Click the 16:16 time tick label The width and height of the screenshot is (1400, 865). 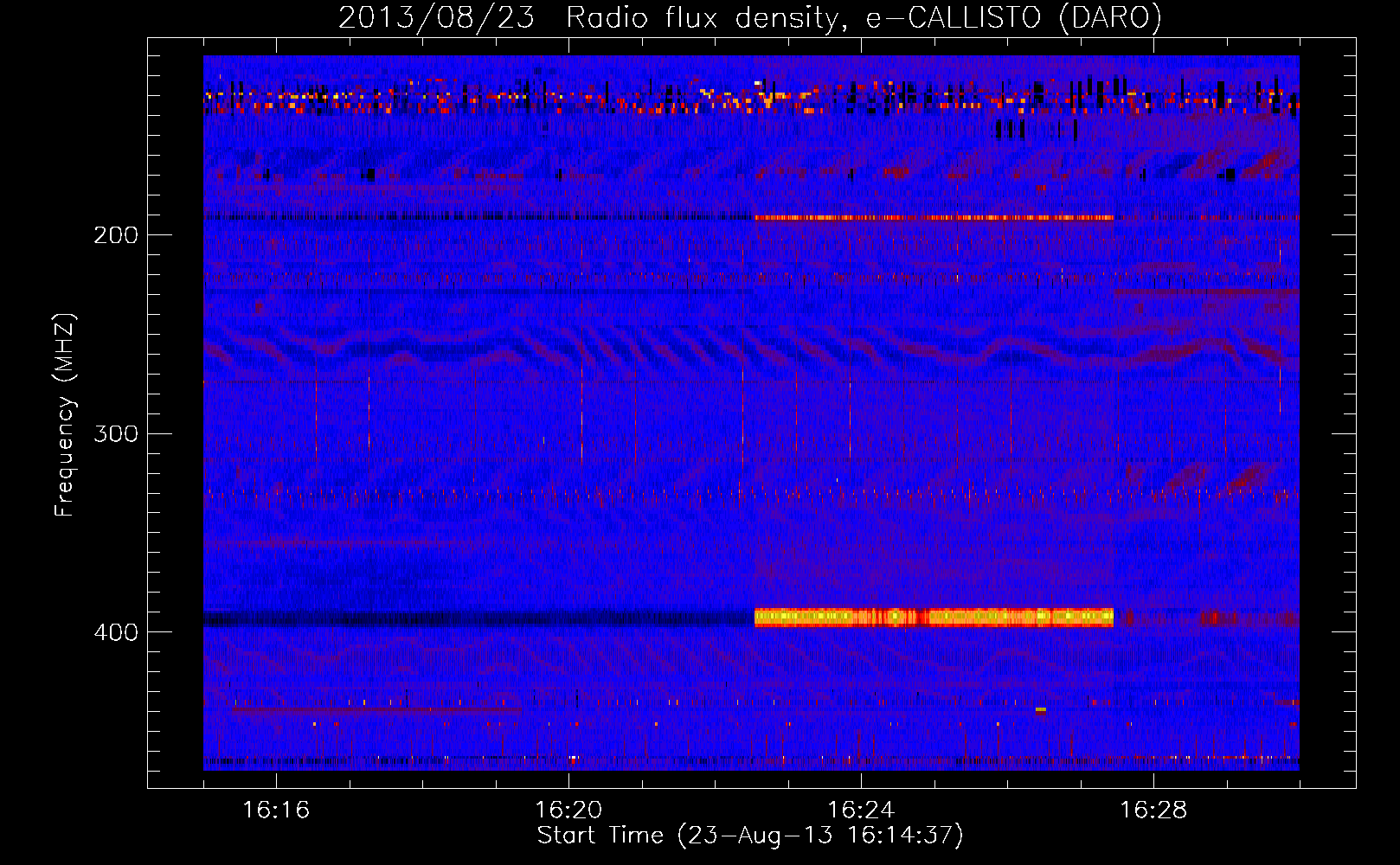[x=276, y=810]
